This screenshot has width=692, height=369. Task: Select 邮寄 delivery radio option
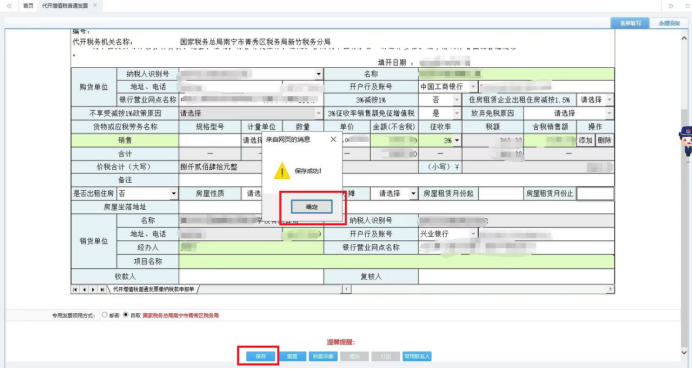105,315
